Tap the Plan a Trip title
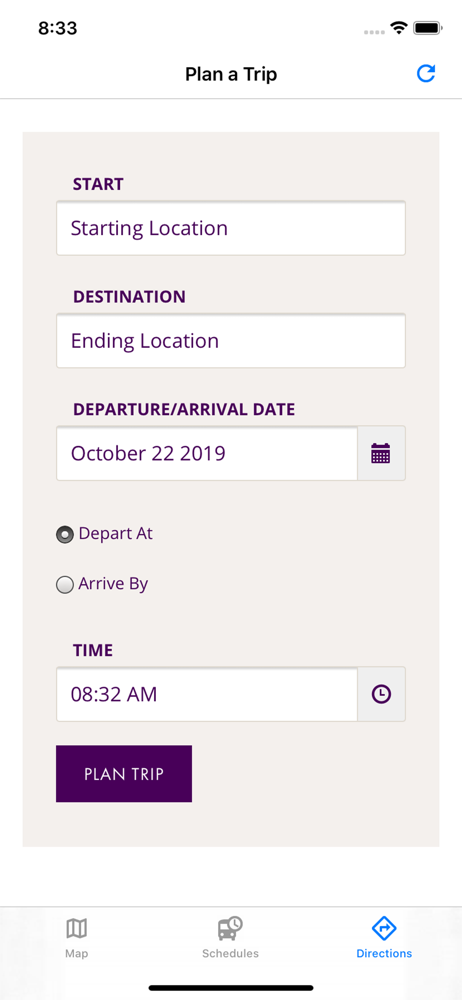 [231, 75]
